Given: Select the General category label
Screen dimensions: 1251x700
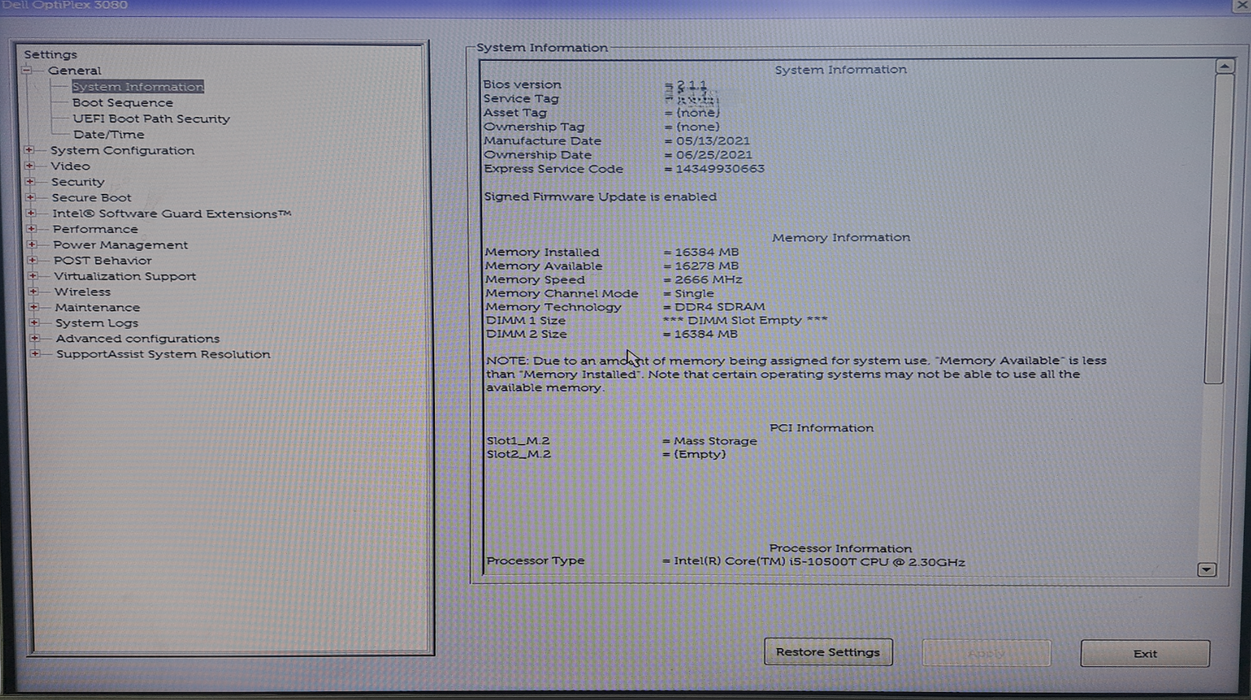Looking at the screenshot, I should (x=74, y=71).
